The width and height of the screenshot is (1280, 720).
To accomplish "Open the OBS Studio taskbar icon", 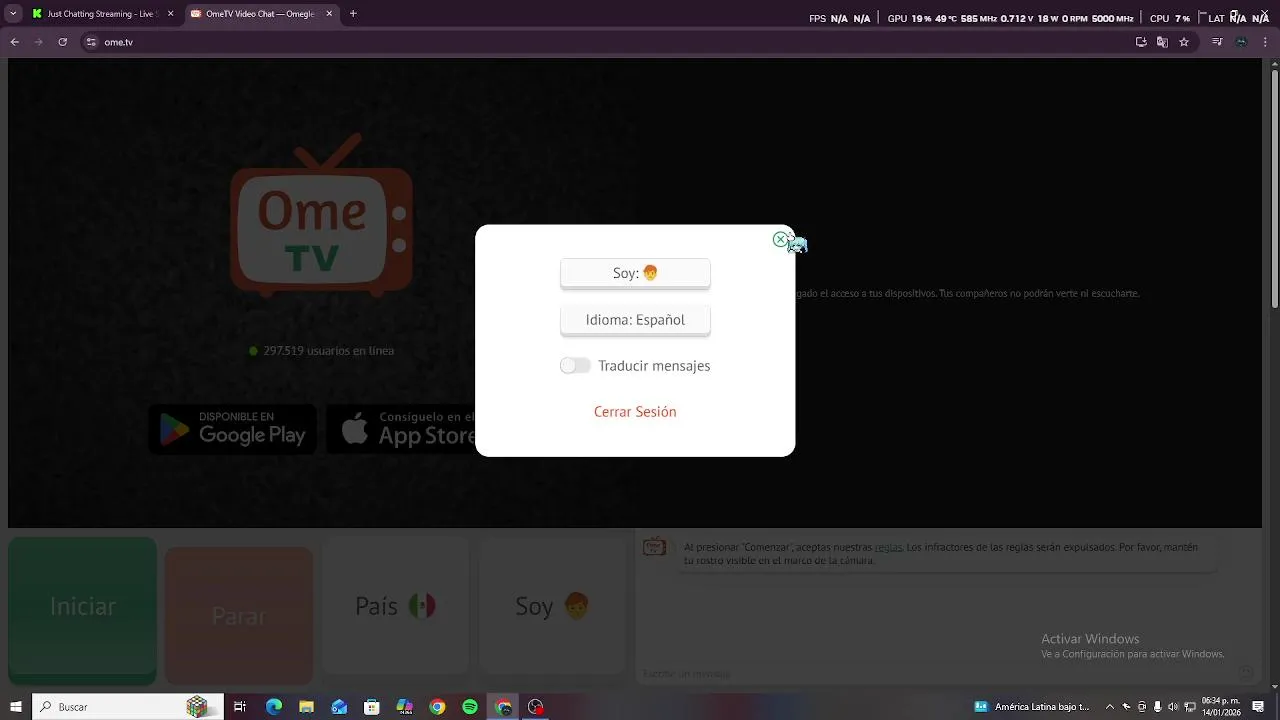I will click(536, 707).
